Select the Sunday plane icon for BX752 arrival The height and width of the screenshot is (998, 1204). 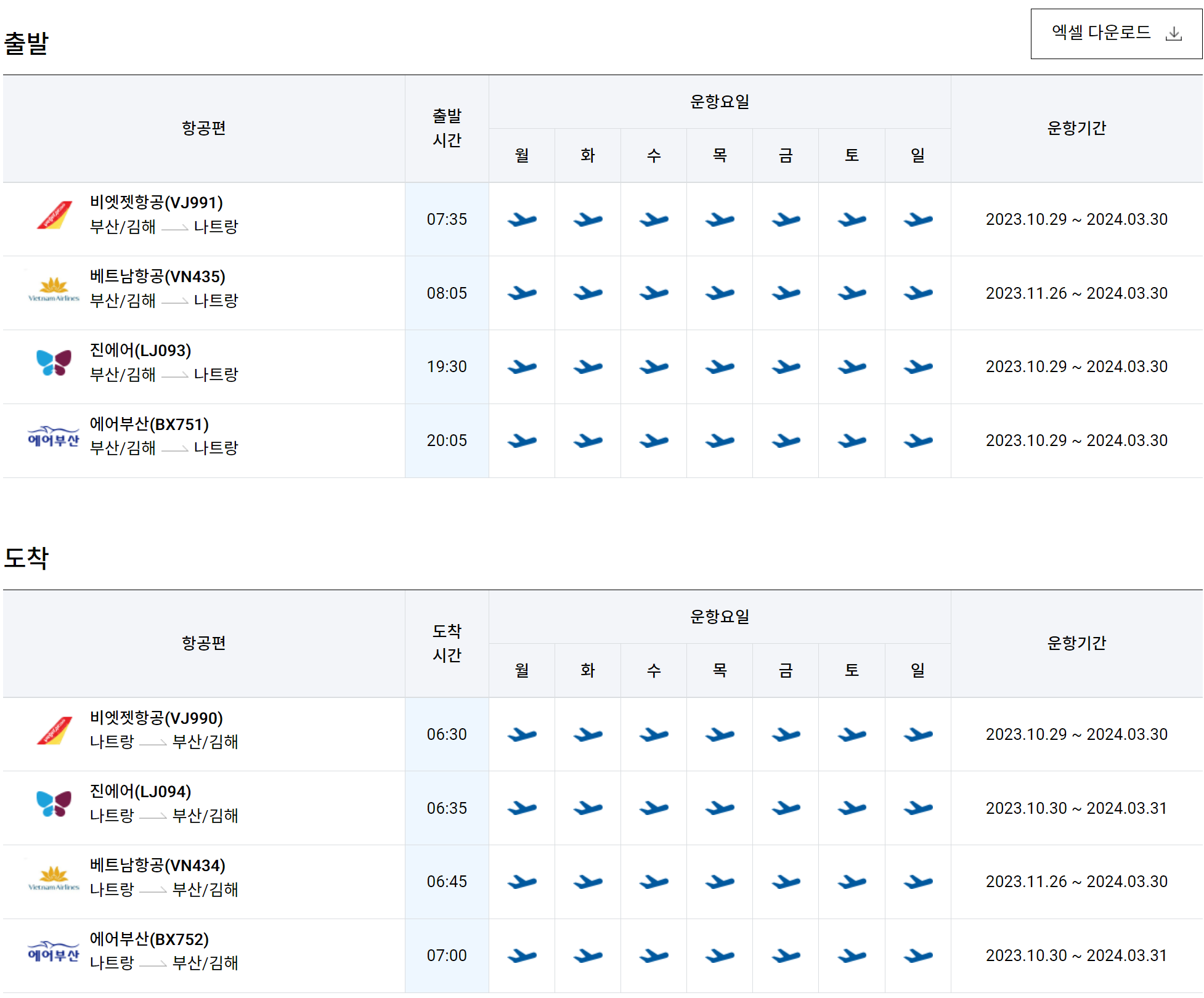917,955
